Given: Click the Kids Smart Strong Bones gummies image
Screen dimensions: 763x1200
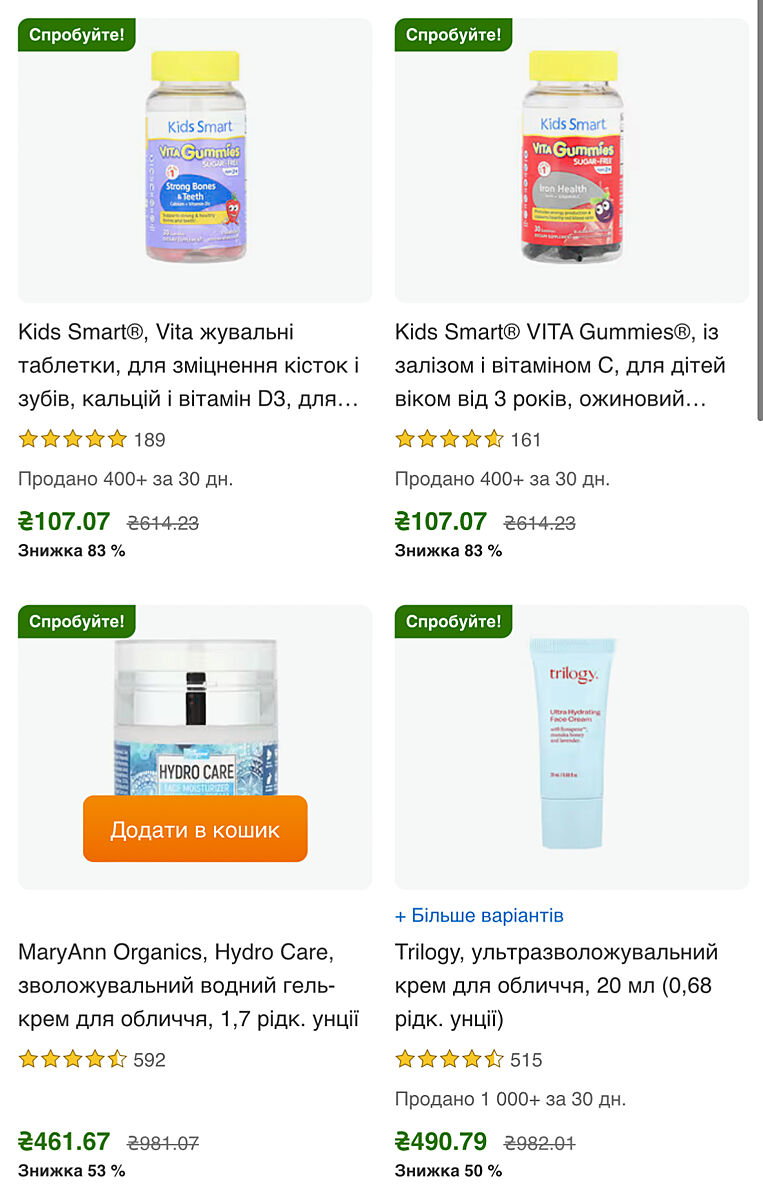Looking at the screenshot, I should pyautogui.click(x=195, y=160).
